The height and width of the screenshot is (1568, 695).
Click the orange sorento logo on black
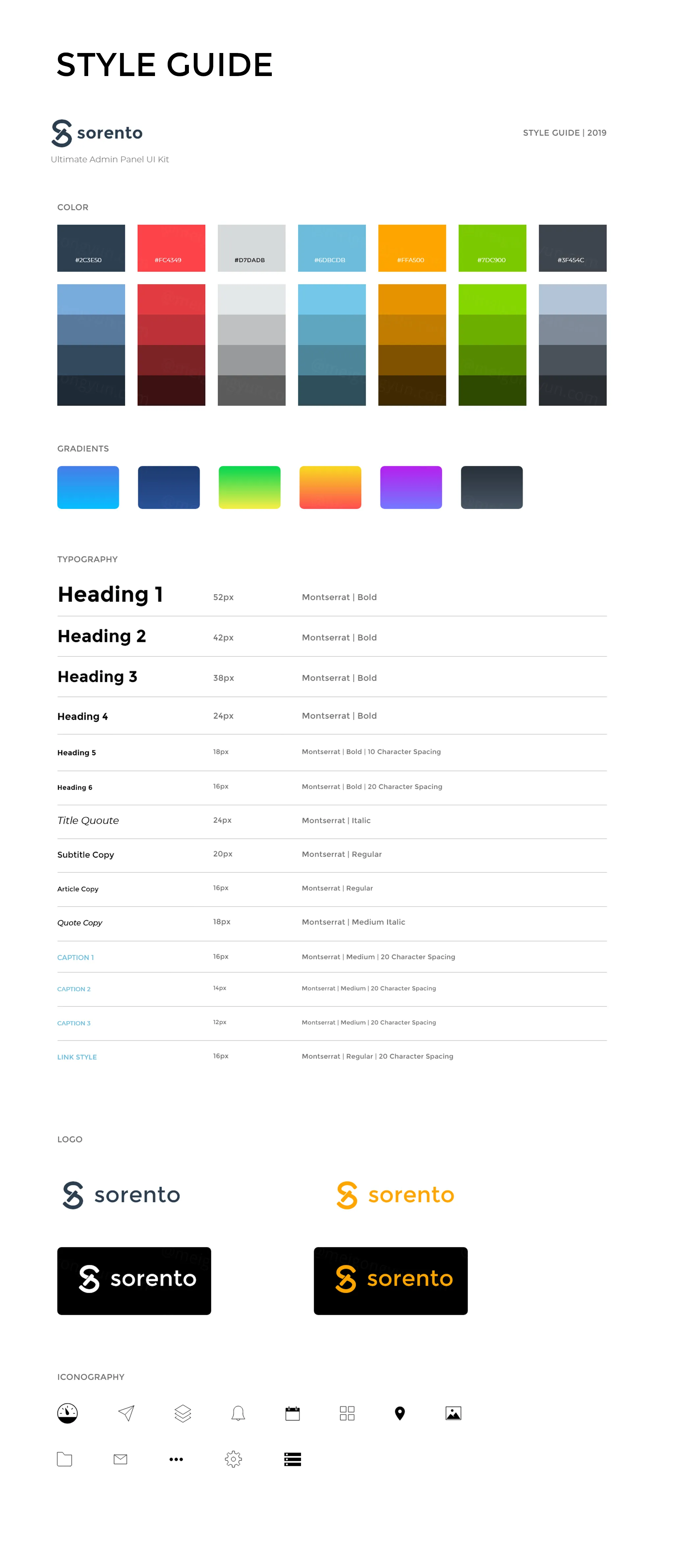(x=390, y=1280)
